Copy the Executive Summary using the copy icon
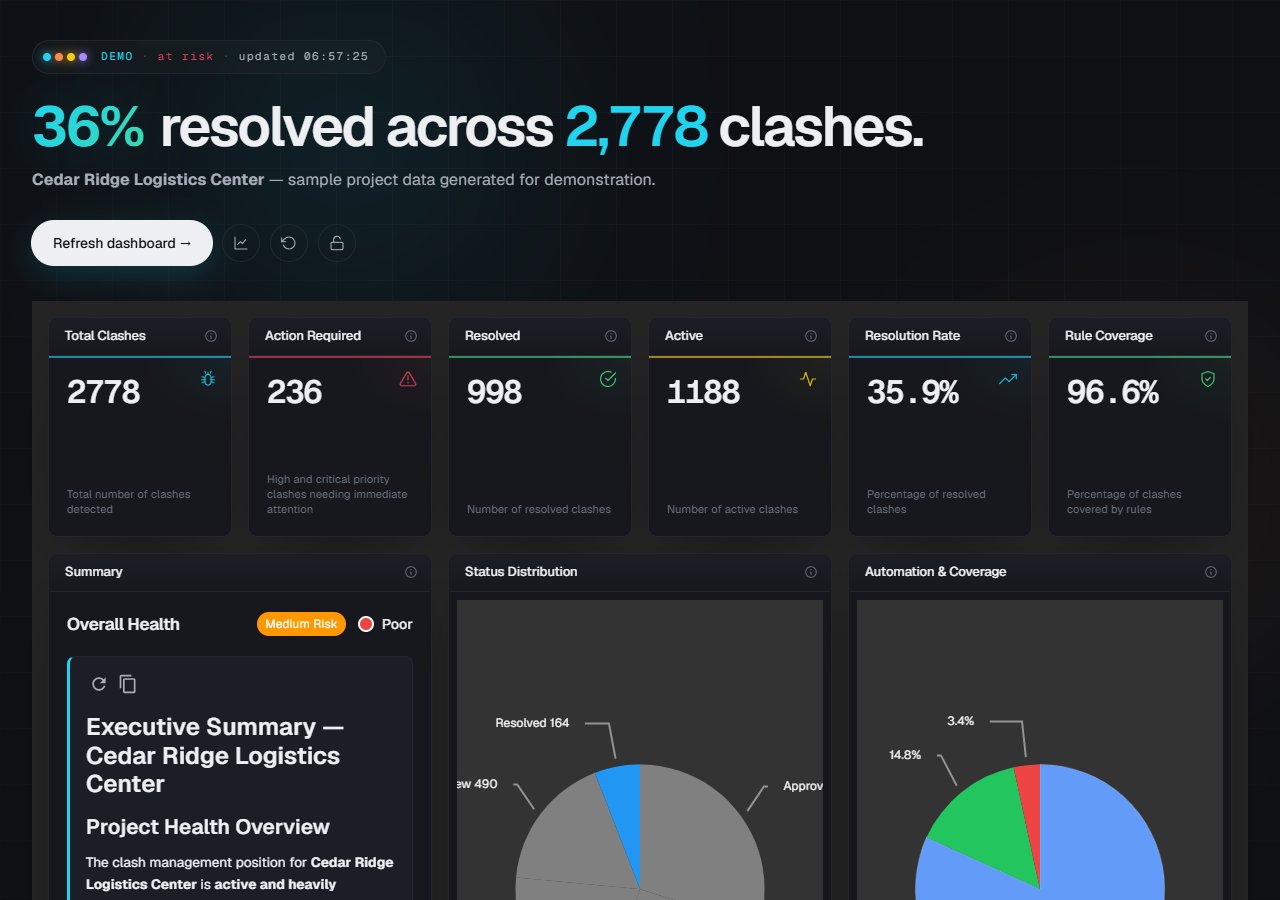The height and width of the screenshot is (900, 1280). (x=128, y=684)
